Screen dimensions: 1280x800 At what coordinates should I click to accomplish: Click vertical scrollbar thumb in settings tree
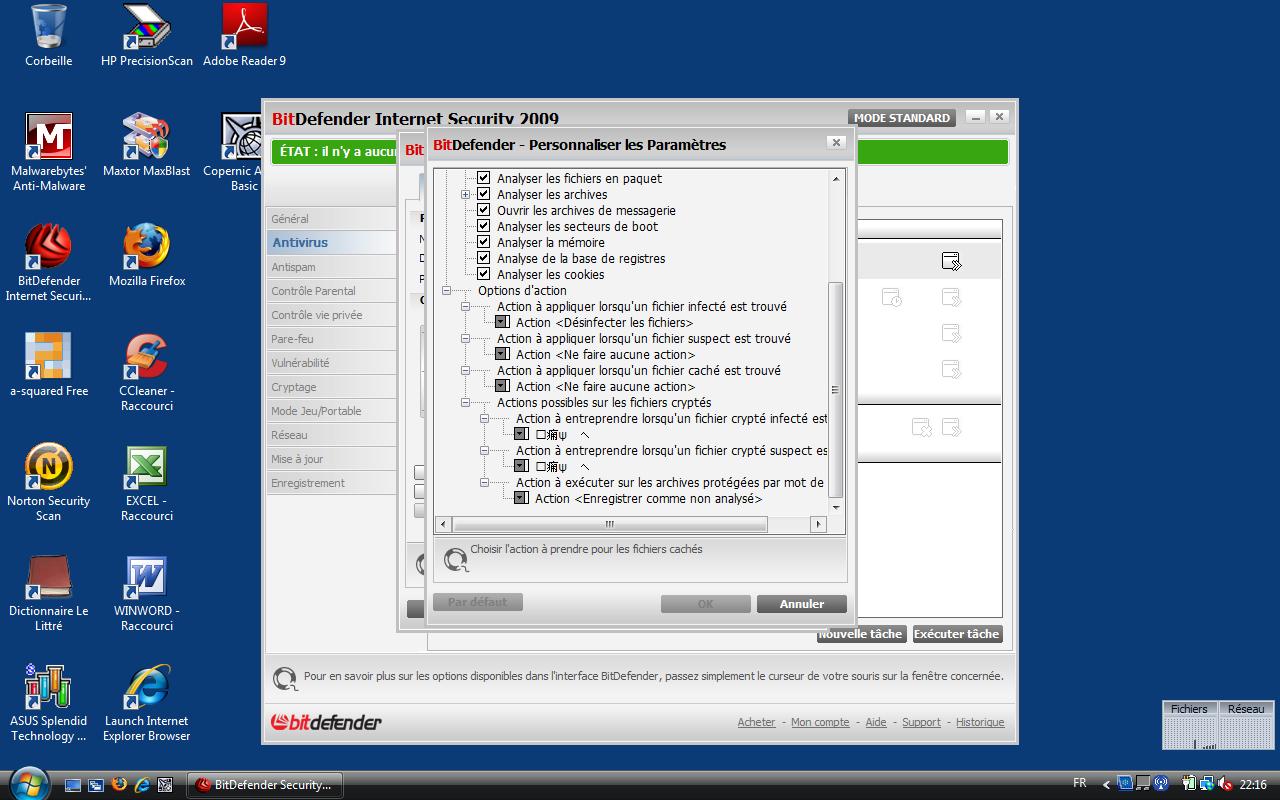coord(837,390)
